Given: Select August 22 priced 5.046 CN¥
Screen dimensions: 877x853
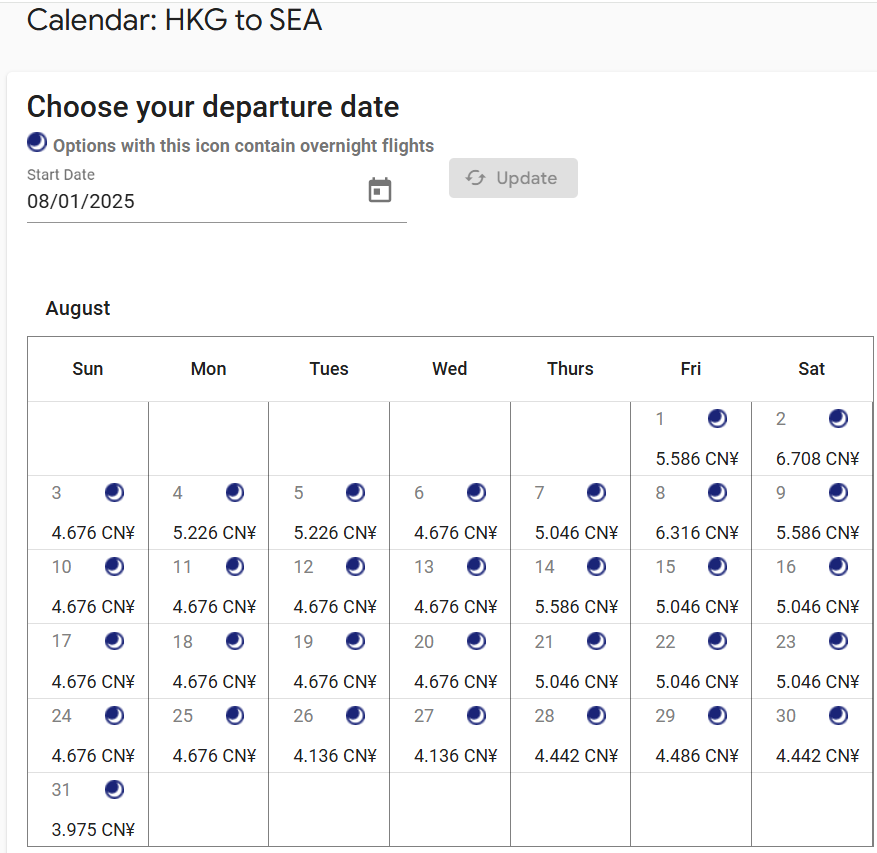Looking at the screenshot, I should (x=691, y=661).
